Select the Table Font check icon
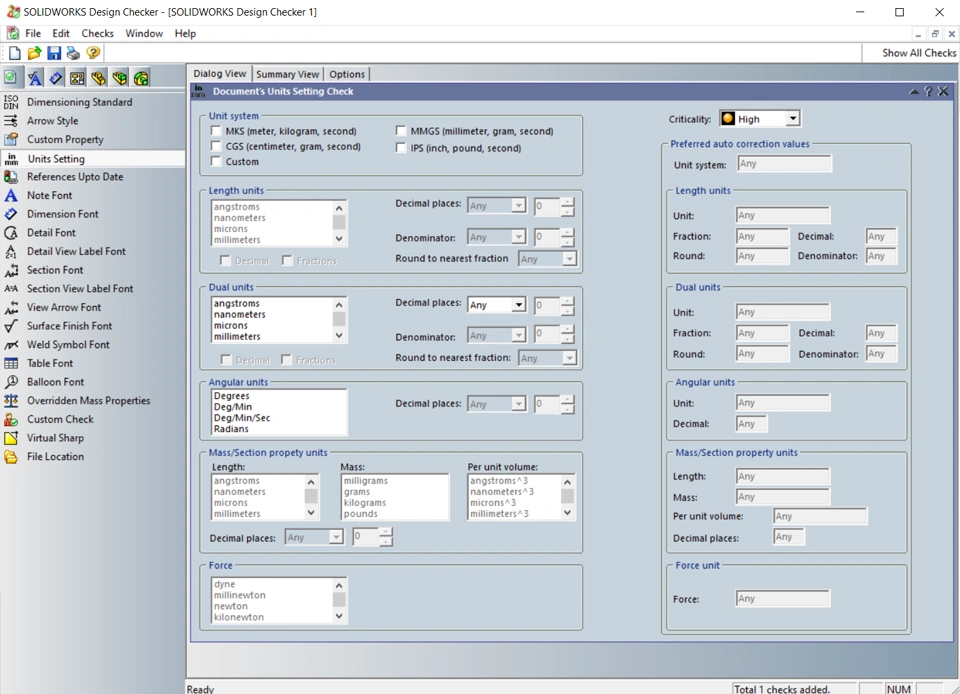The height and width of the screenshot is (694, 960). coord(11,364)
